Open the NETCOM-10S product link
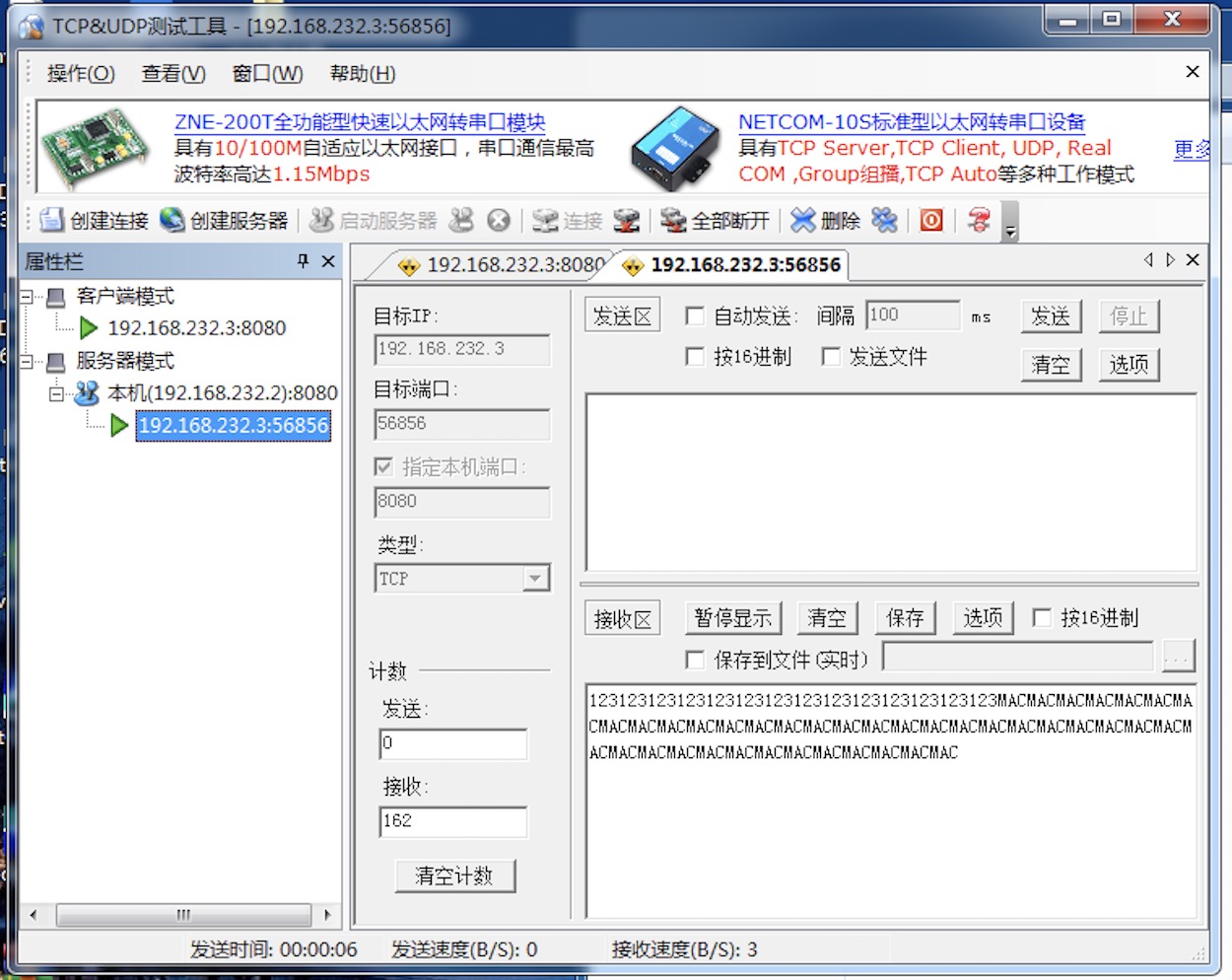 point(912,122)
